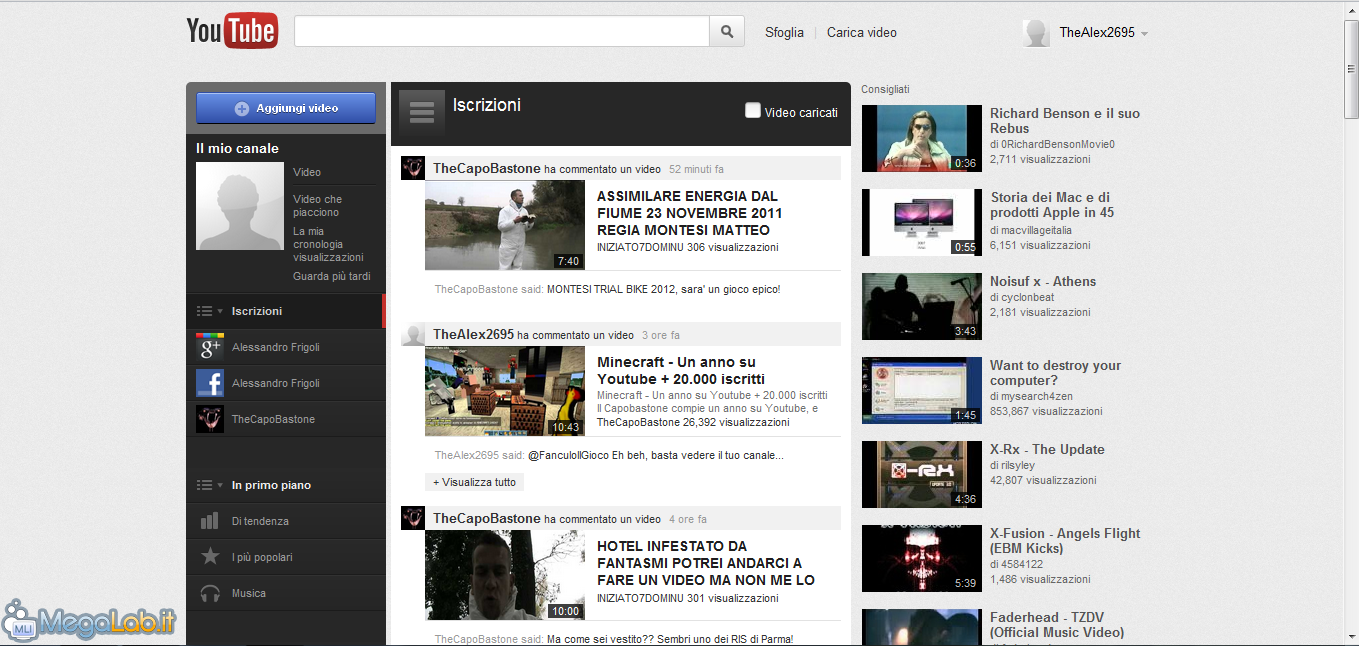
Task: Open Minecraft - Un anno su Youtube title
Action: [681, 370]
